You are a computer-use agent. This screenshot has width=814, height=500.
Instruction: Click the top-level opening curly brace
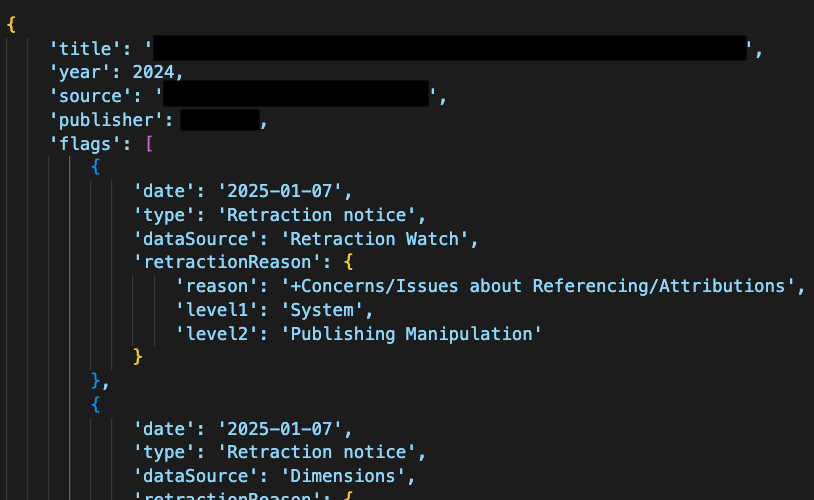point(11,24)
